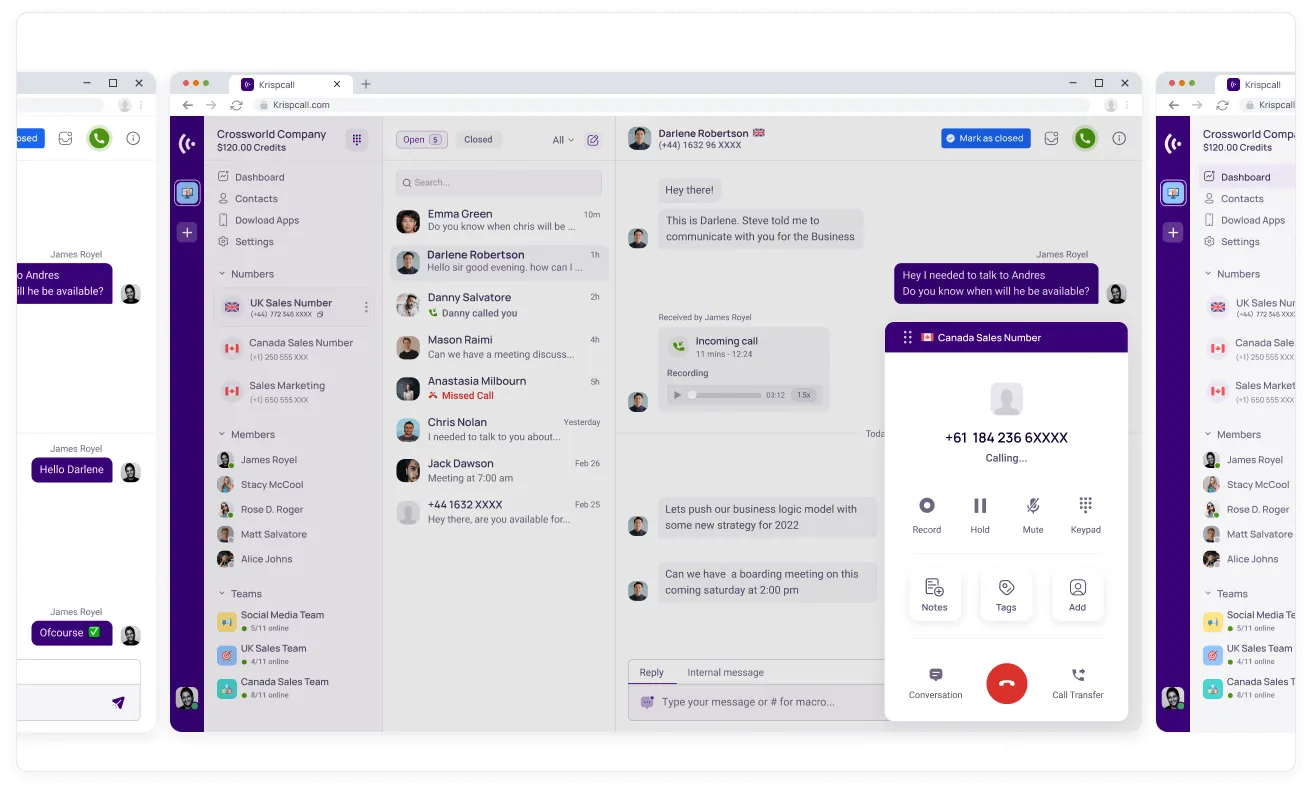Open Tags for the call

(1006, 595)
